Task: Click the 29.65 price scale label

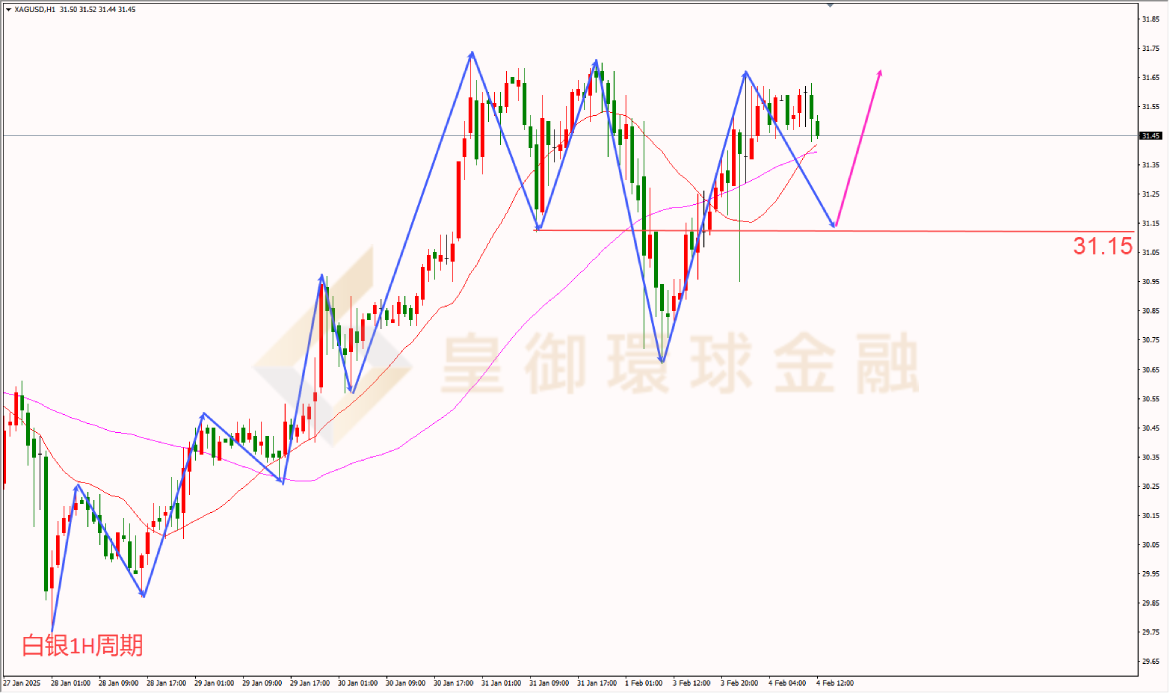Action: [1151, 662]
